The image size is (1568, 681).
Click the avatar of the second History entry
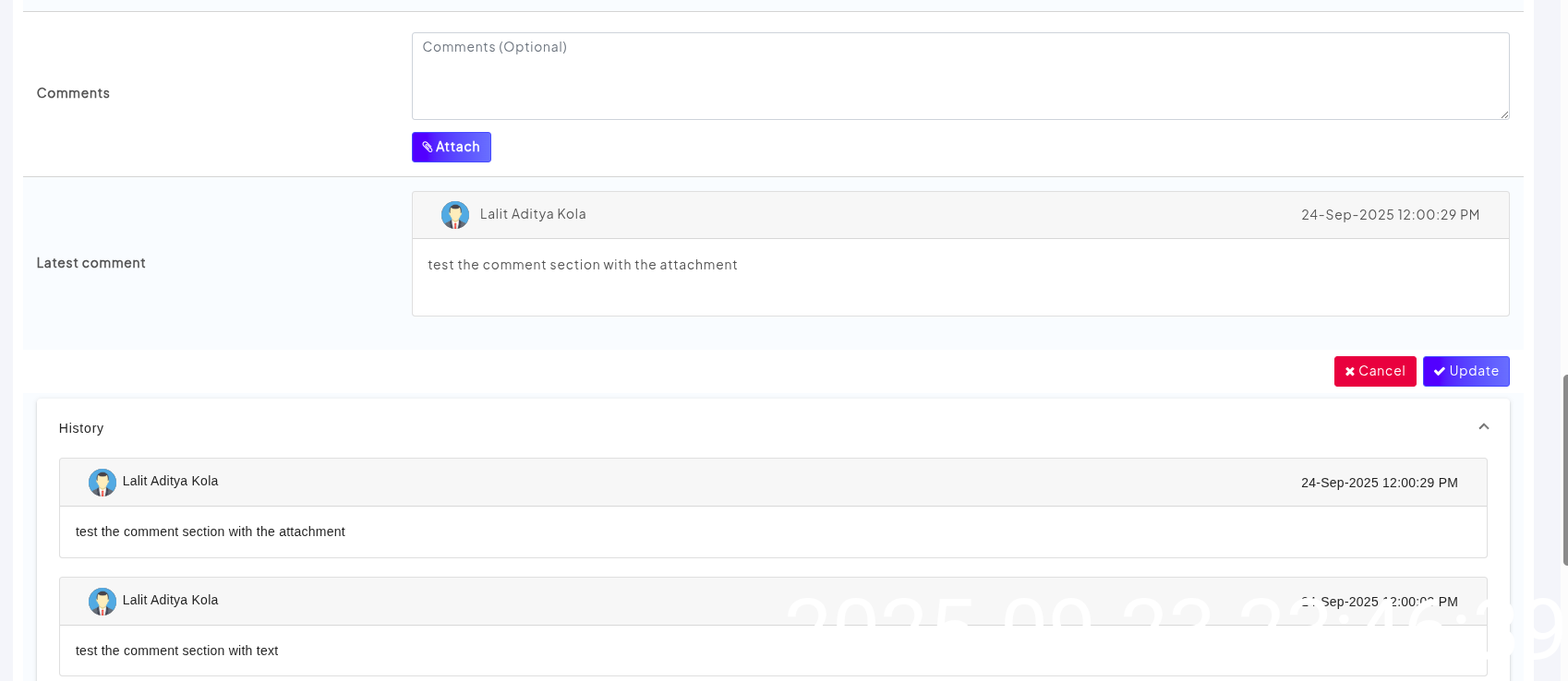coord(103,602)
